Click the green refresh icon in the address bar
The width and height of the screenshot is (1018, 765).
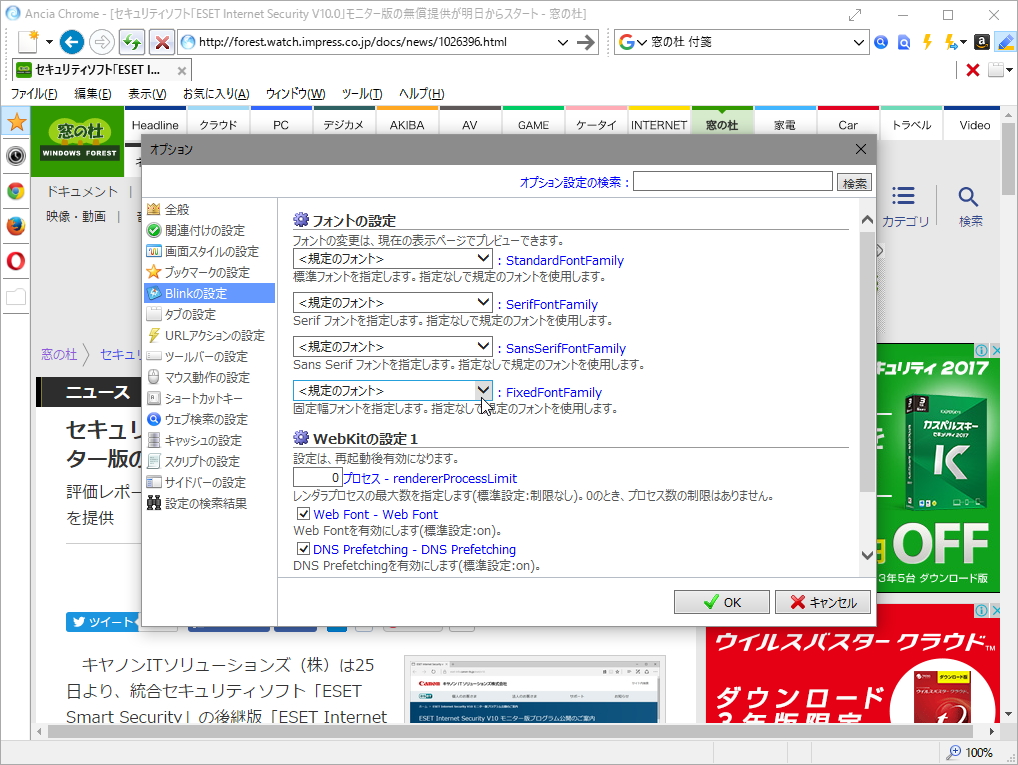(134, 43)
